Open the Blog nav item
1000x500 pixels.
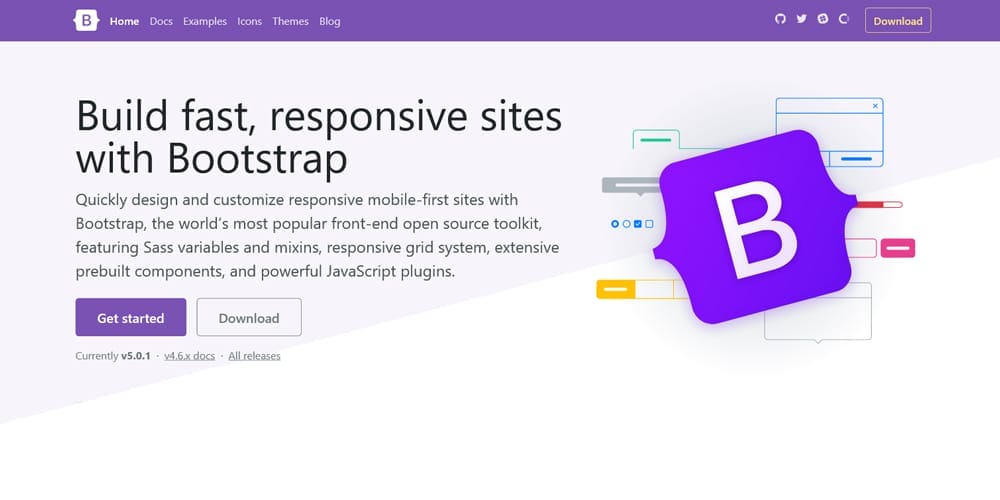330,21
